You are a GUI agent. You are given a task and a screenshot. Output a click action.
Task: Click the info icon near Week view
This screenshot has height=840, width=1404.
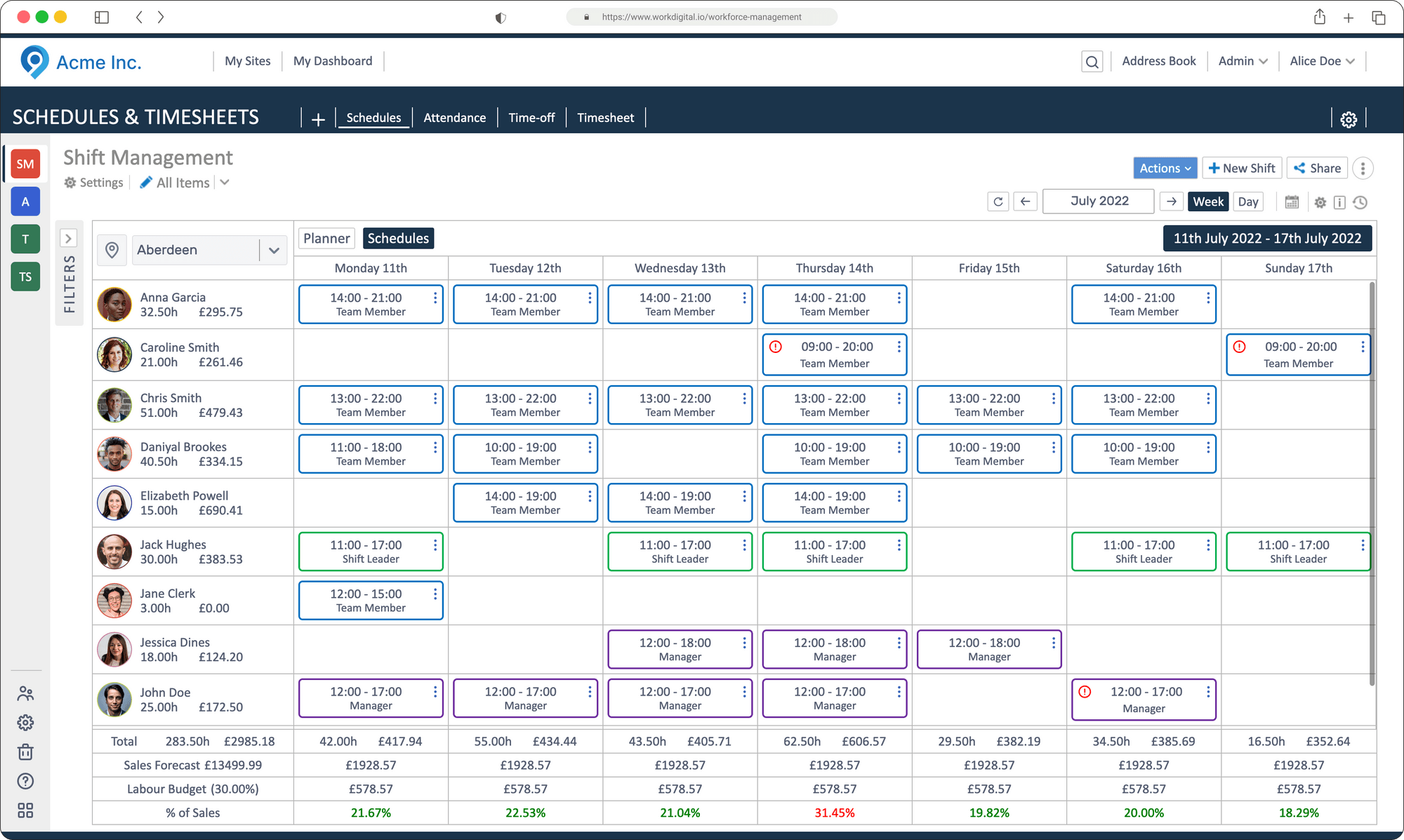(x=1340, y=202)
